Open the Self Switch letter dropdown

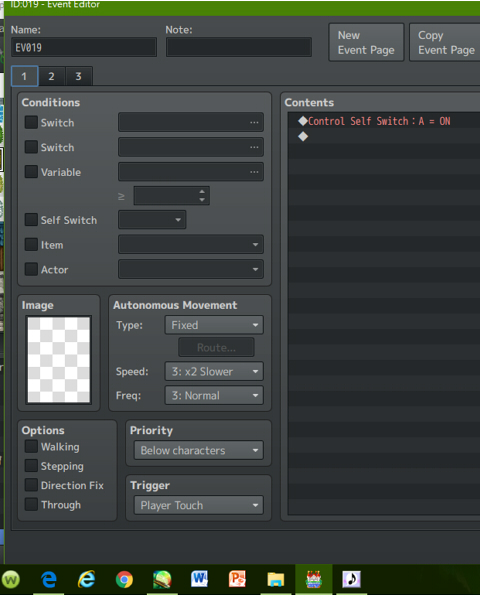(152, 220)
